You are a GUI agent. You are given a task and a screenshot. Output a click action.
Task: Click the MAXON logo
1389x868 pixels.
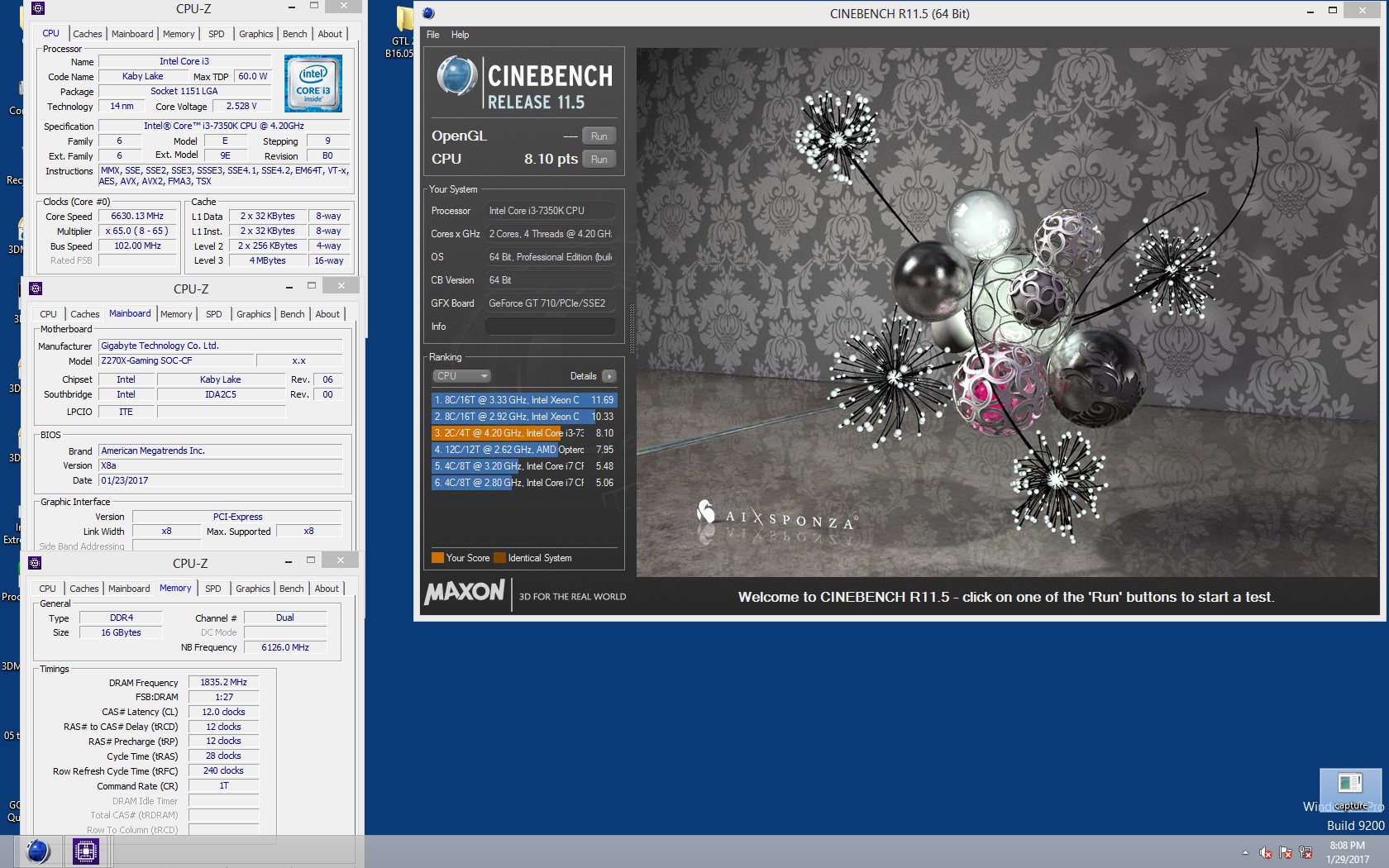tap(465, 593)
